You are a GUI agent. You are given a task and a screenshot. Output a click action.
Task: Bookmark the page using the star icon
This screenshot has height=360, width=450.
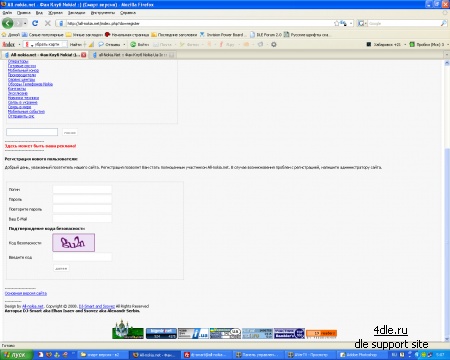point(336,23)
